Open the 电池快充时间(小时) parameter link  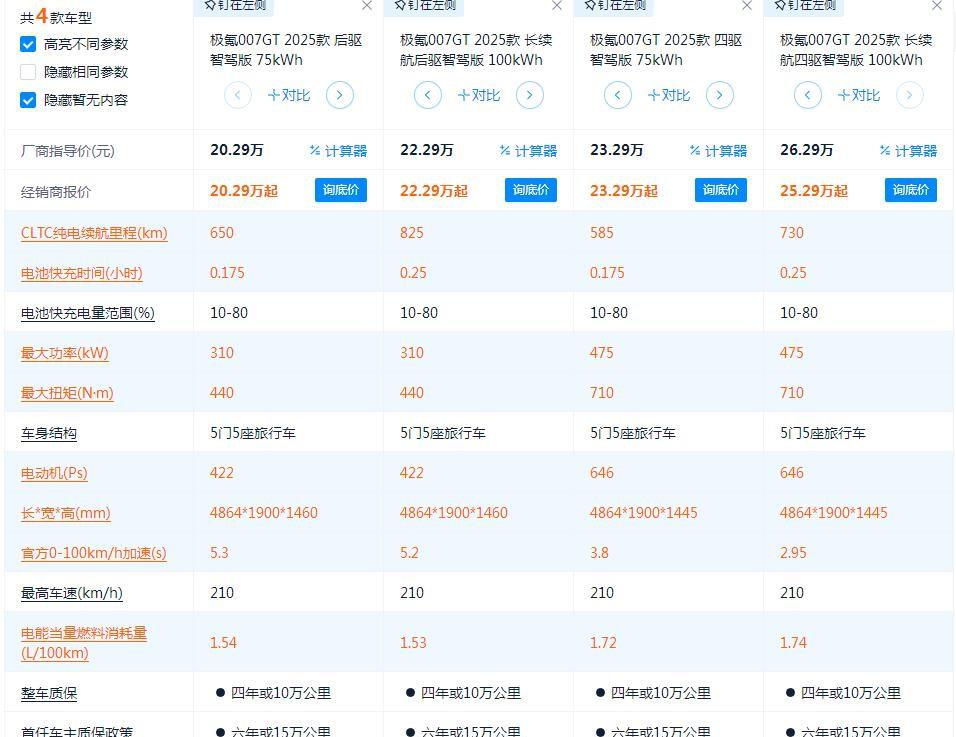[82, 273]
